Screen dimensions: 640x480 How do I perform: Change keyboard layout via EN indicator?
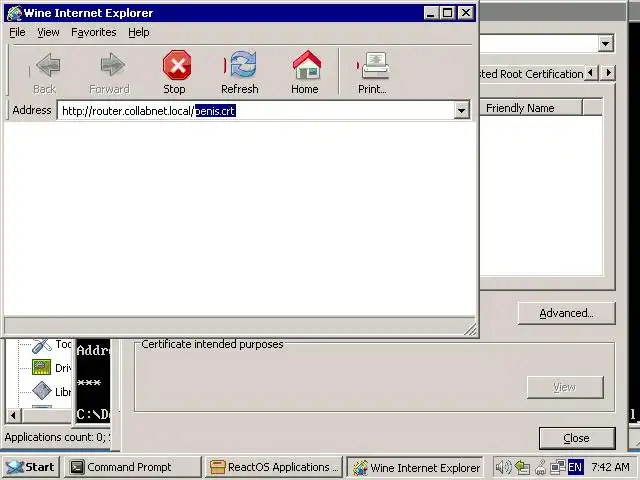[575, 467]
